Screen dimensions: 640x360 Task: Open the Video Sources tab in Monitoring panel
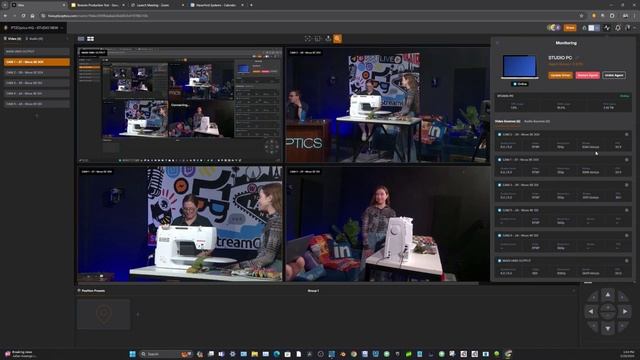(507, 122)
